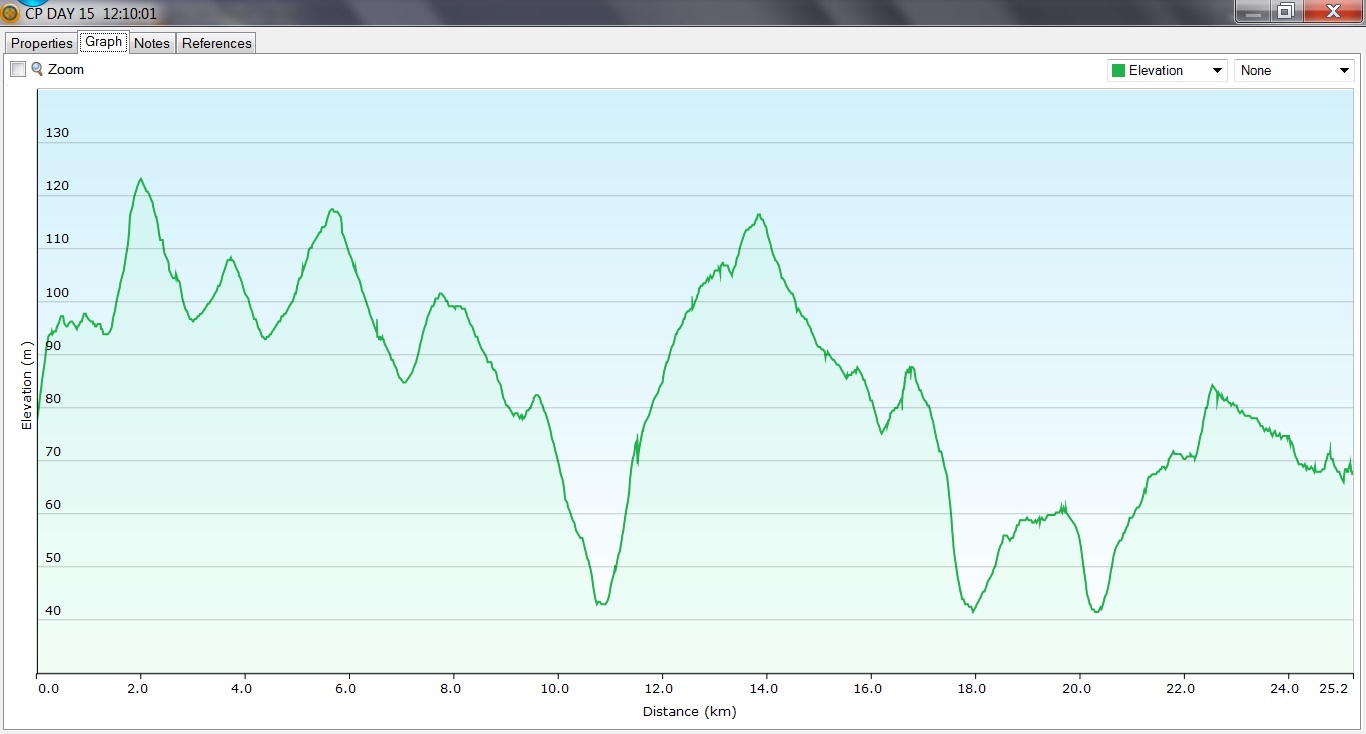Open the Notes tab
Screen dimensions: 1366x734
(x=152, y=43)
